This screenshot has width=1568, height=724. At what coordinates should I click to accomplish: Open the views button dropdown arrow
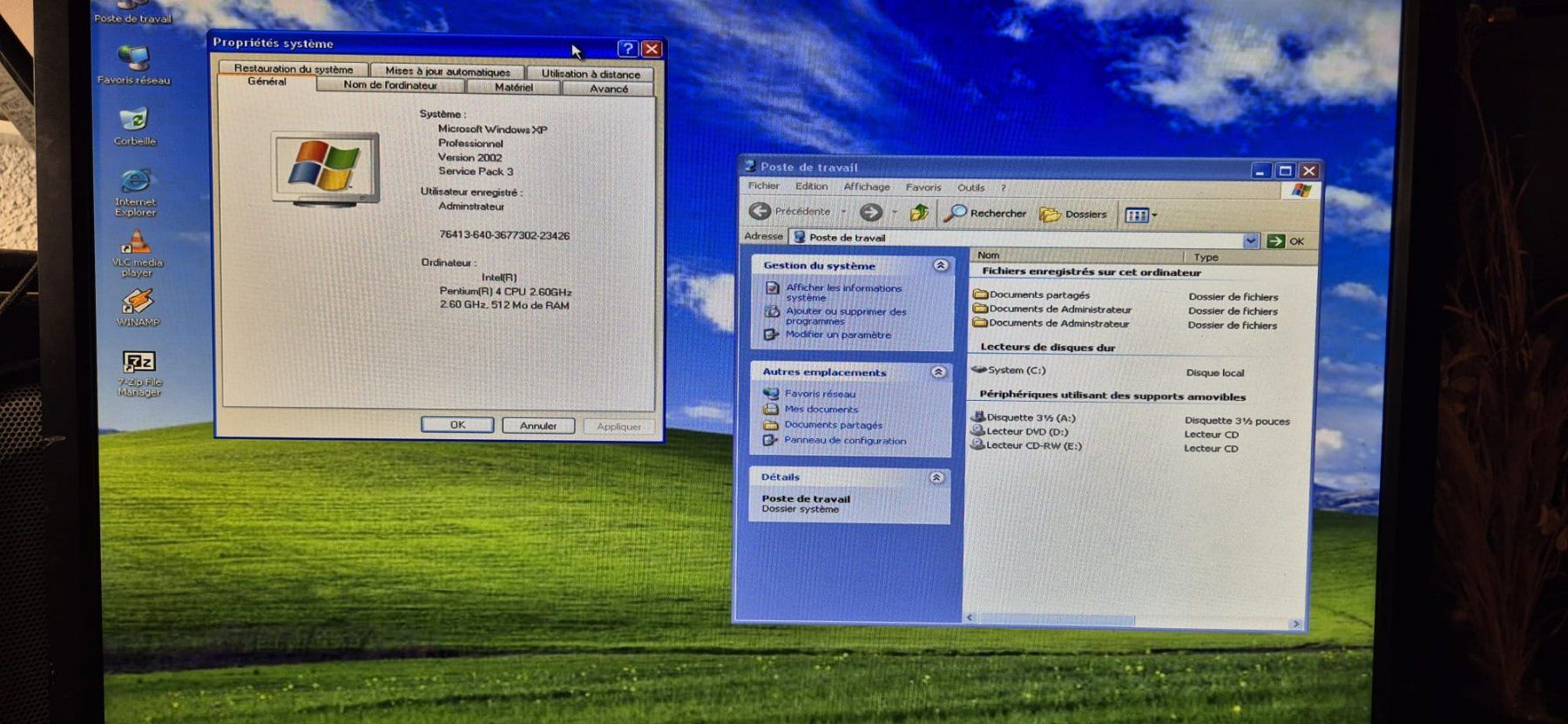1155,215
